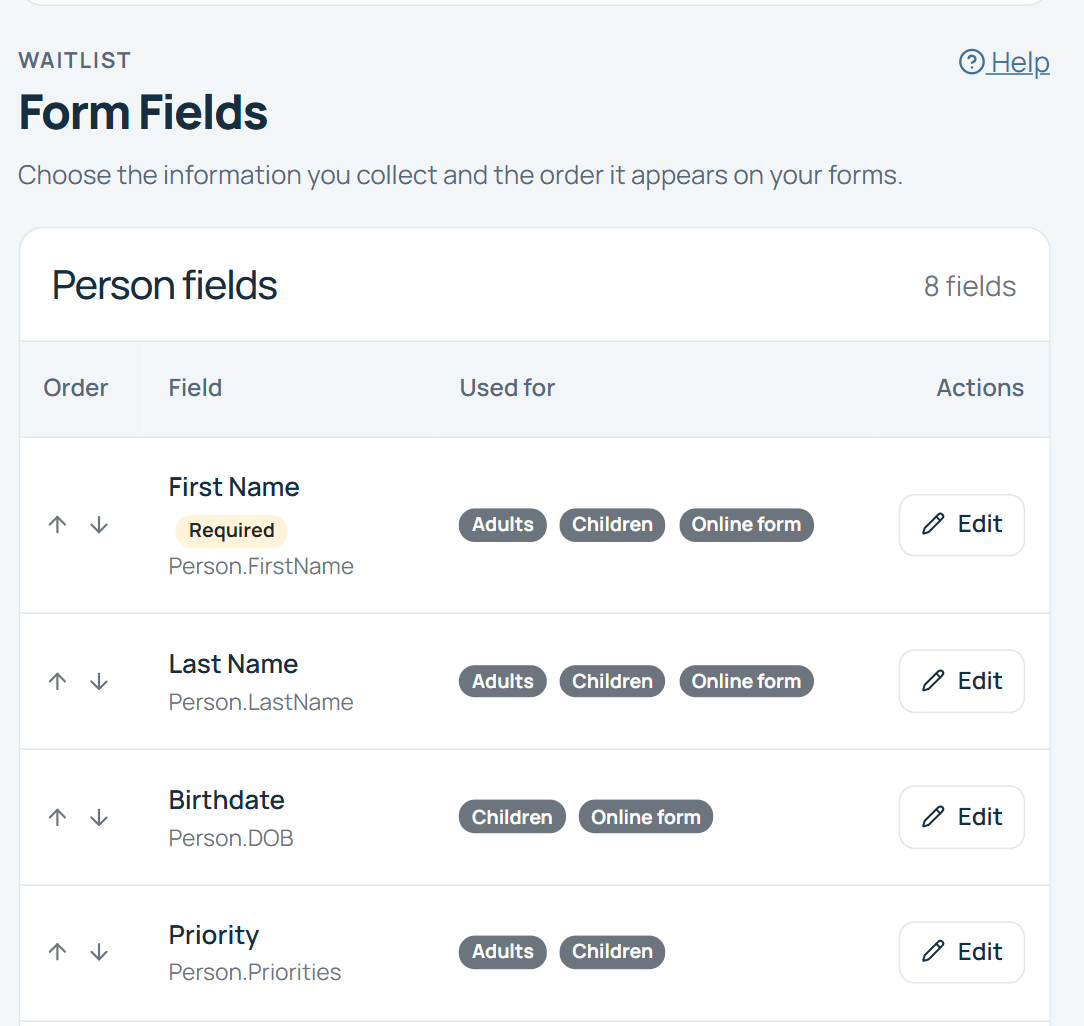Move Last Name field up
Viewport: 1084px width, 1026px height.
coord(57,681)
